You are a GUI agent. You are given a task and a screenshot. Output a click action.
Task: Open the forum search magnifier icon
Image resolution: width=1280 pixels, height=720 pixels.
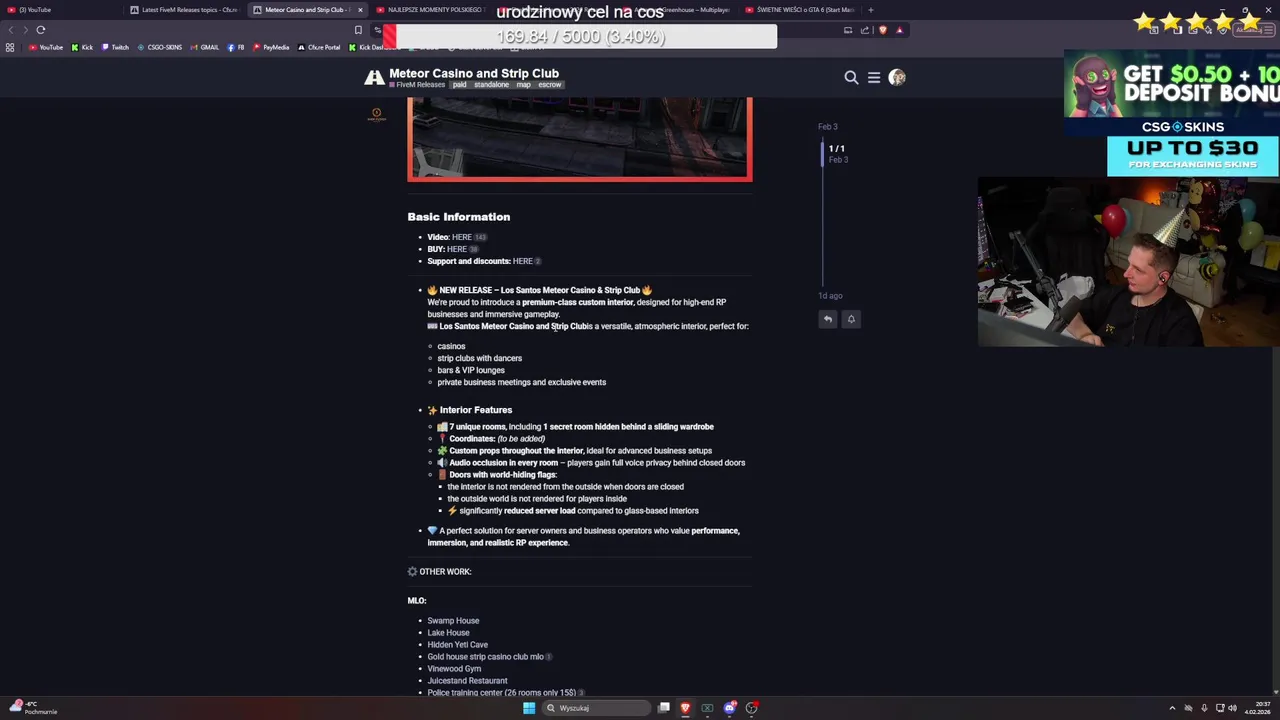(x=851, y=77)
